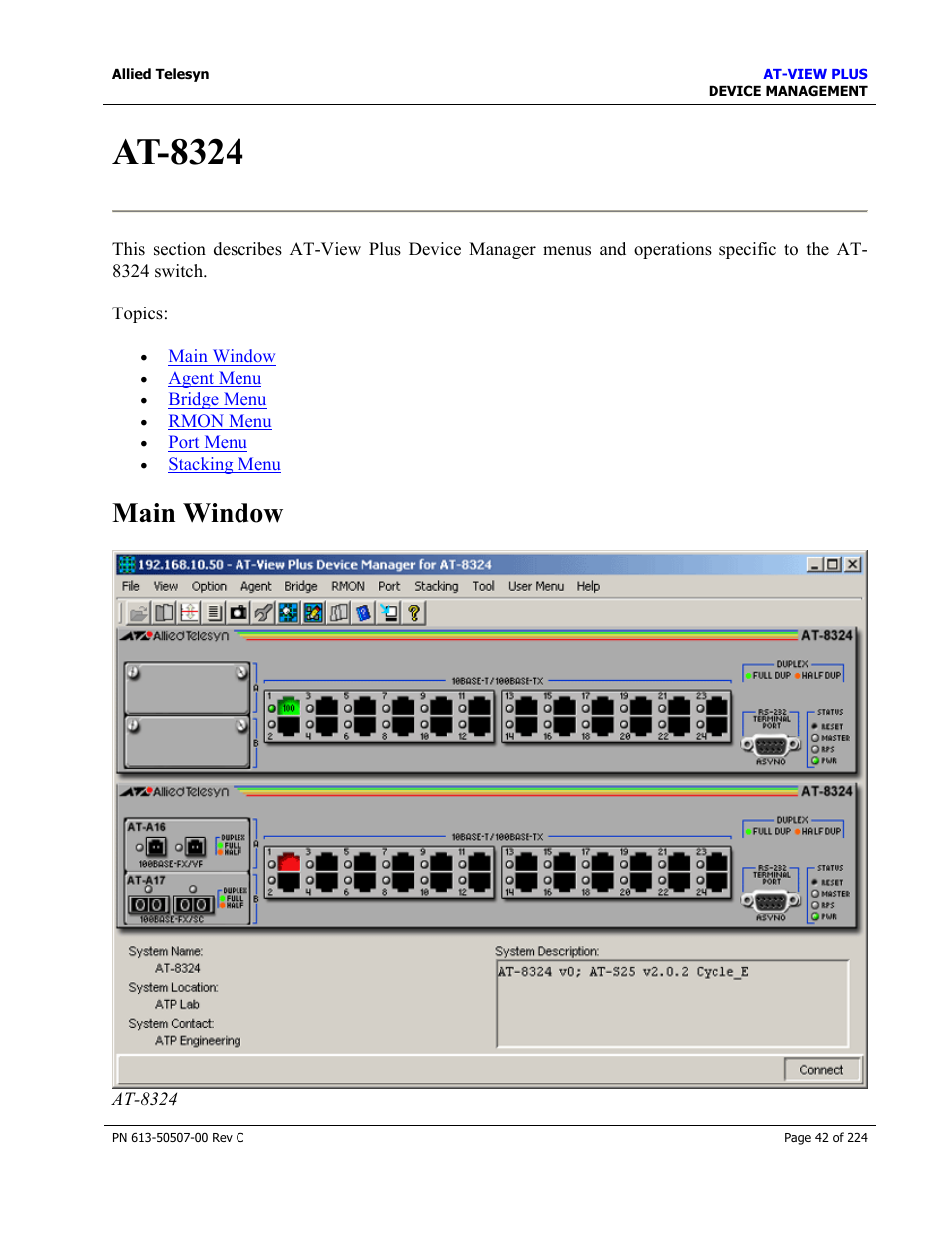Click the open folder toolbar icon
This screenshot has width=952, height=1233.
(x=139, y=613)
